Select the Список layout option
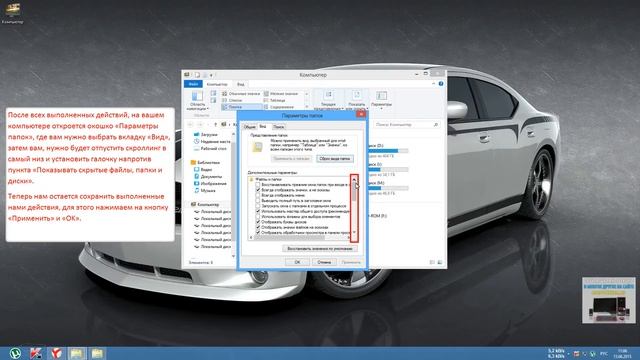Viewport: 640px width, 360px height. tap(233, 100)
